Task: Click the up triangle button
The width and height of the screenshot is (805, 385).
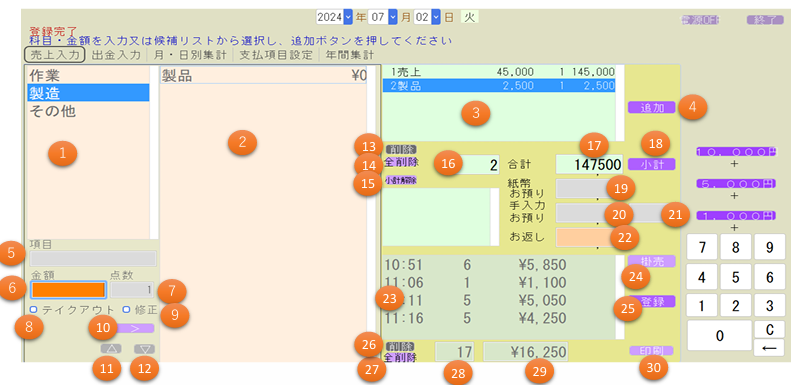Action: point(111,349)
